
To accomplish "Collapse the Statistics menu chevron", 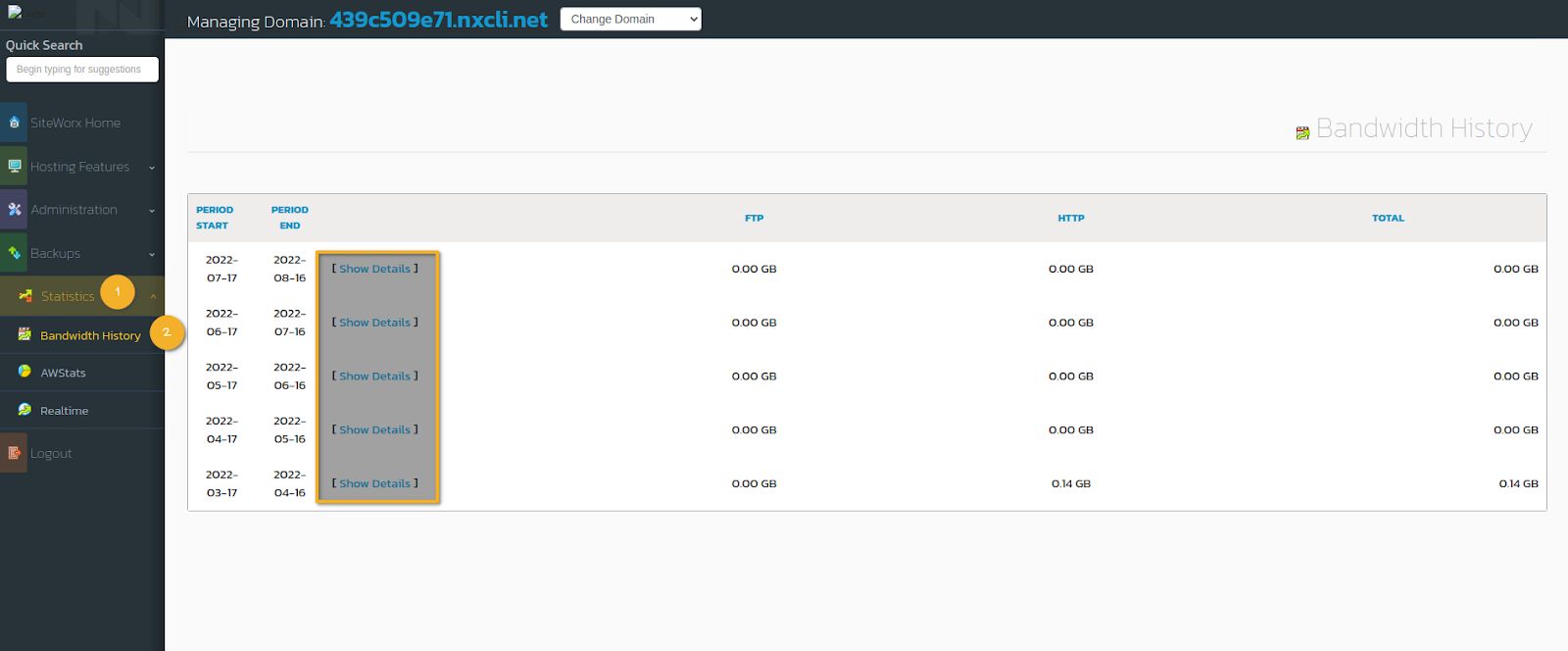I will (x=153, y=296).
